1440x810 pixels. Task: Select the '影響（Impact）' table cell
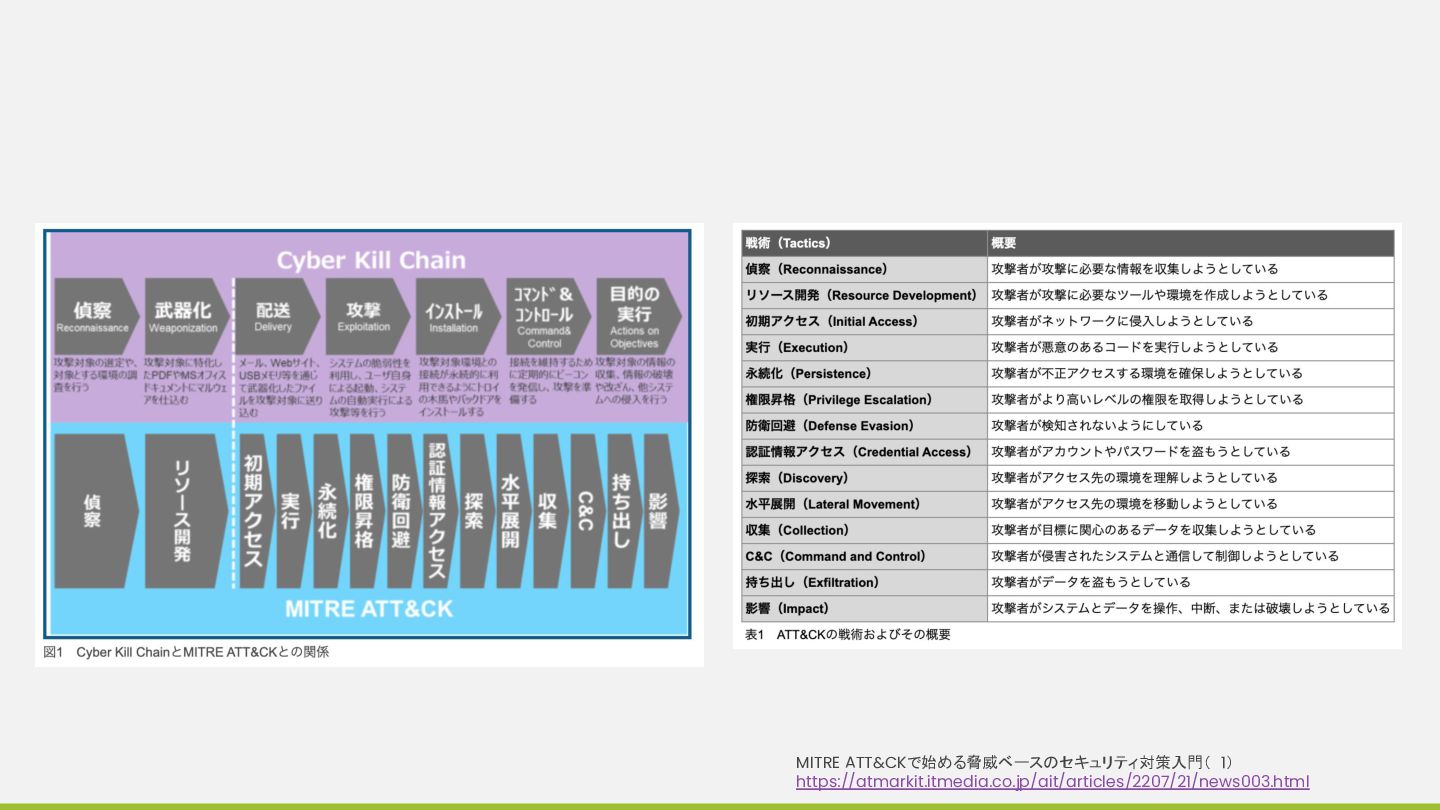[x=864, y=608]
